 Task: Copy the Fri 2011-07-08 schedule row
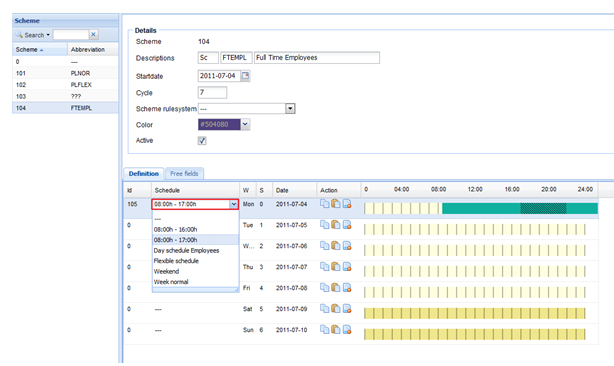(325, 288)
